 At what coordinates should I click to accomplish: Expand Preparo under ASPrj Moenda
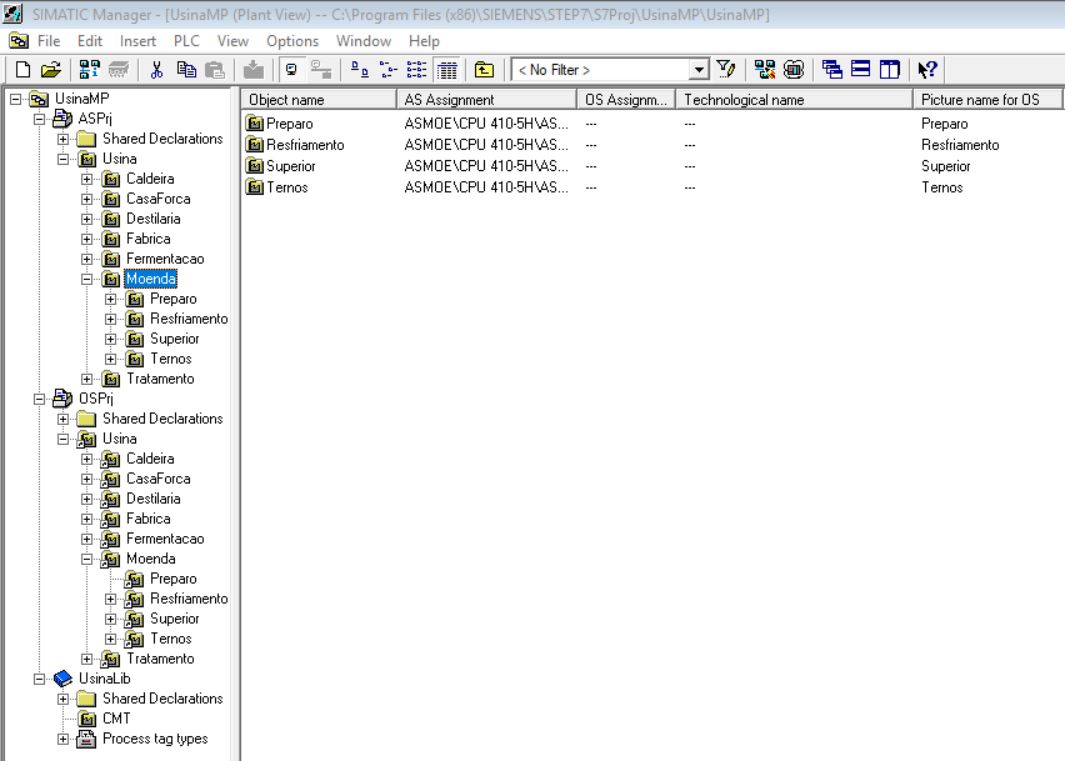(111, 299)
